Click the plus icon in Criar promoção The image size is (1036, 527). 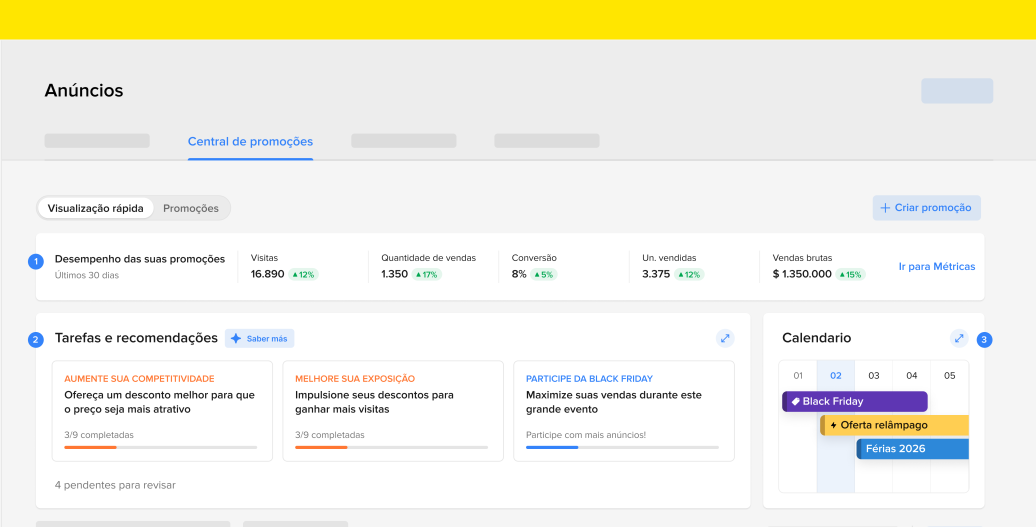point(885,207)
